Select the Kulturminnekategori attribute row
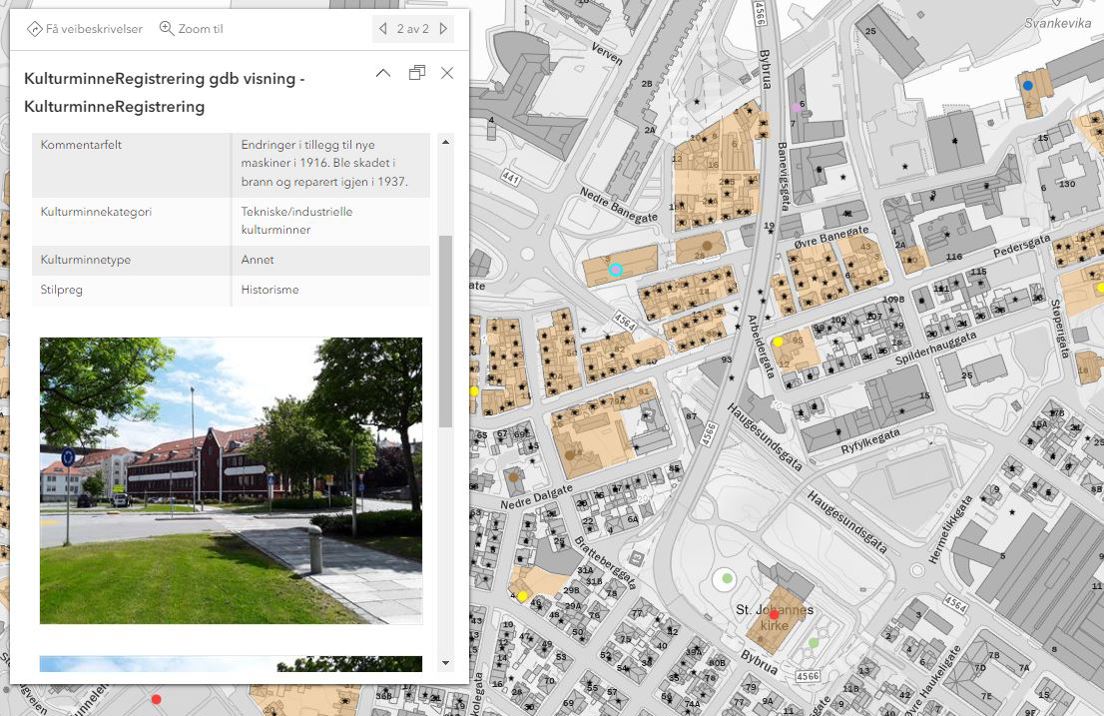 (230, 221)
